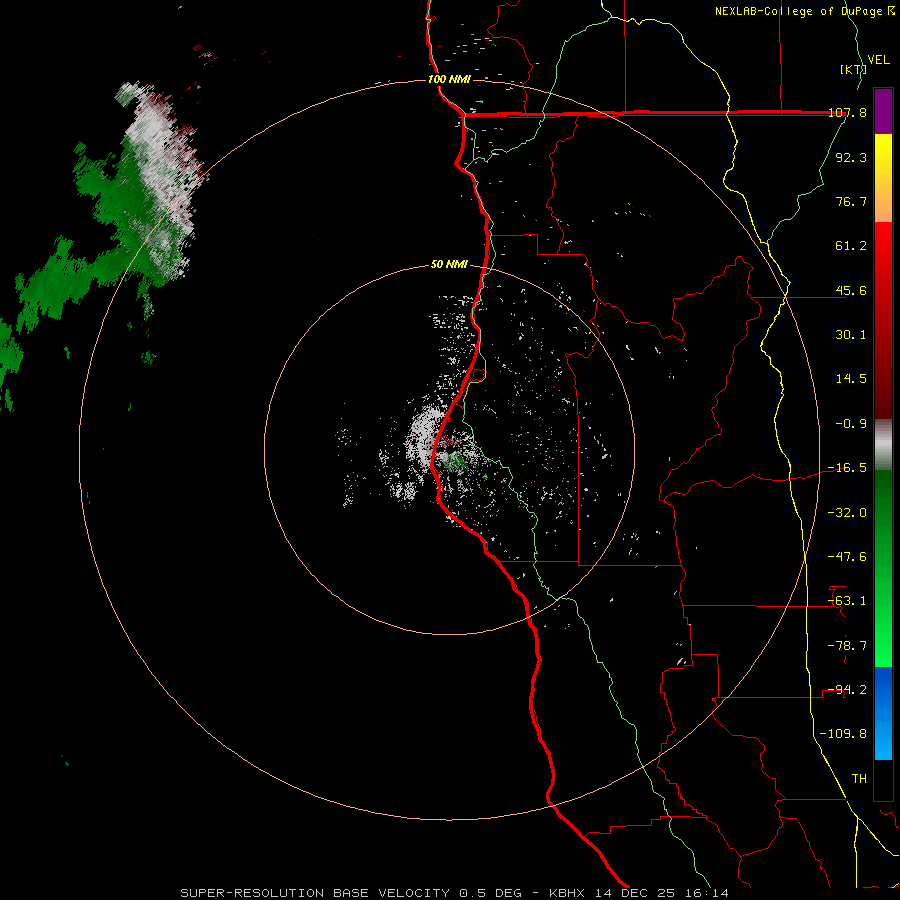Click the blue segment of the color bar

pyautogui.click(x=883, y=713)
